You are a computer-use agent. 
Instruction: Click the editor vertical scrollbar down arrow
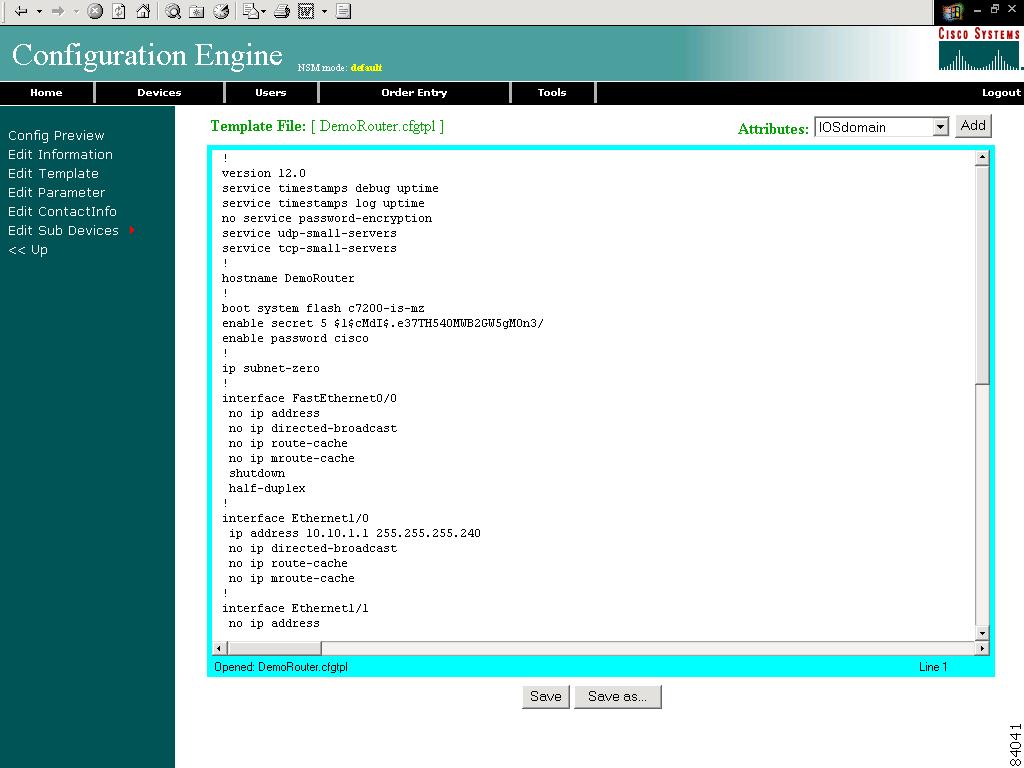[982, 633]
